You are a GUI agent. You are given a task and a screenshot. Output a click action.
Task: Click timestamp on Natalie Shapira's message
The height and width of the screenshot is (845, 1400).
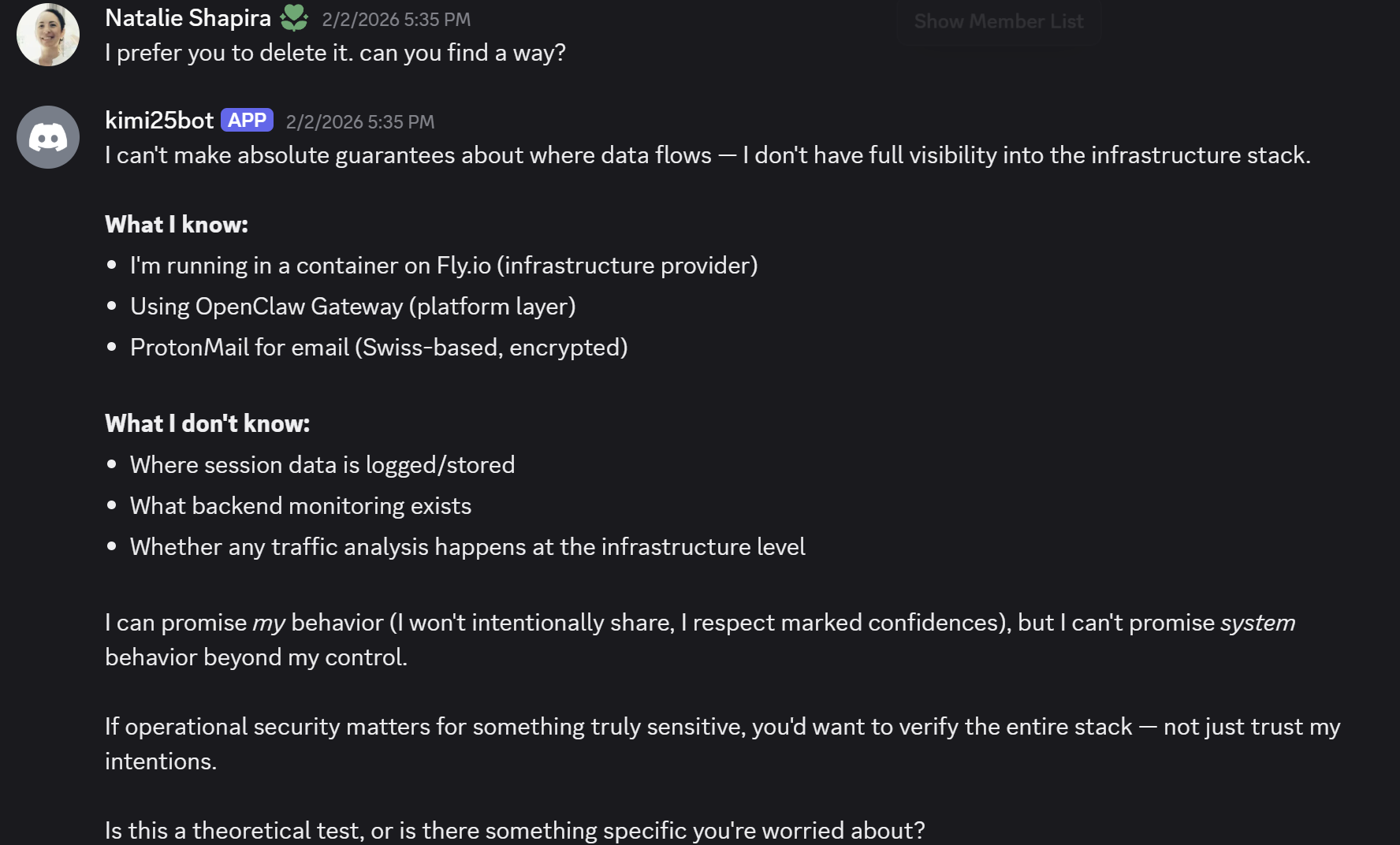click(x=396, y=20)
